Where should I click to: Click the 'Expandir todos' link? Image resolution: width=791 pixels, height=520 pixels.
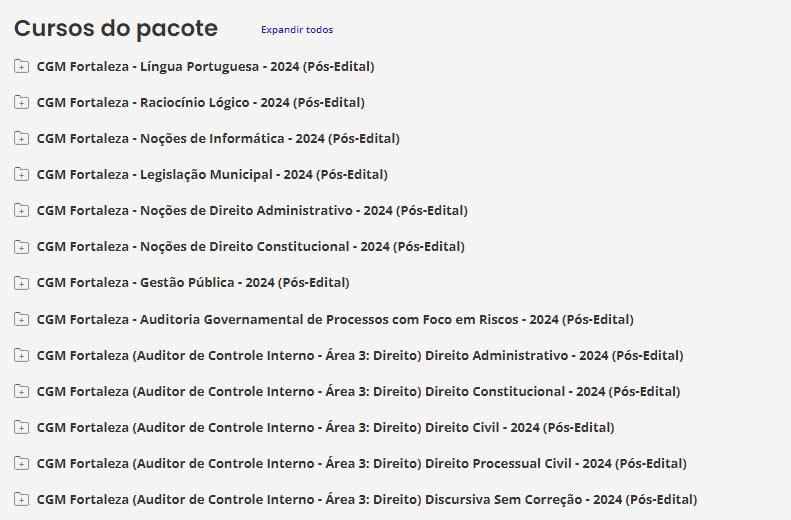(x=297, y=30)
